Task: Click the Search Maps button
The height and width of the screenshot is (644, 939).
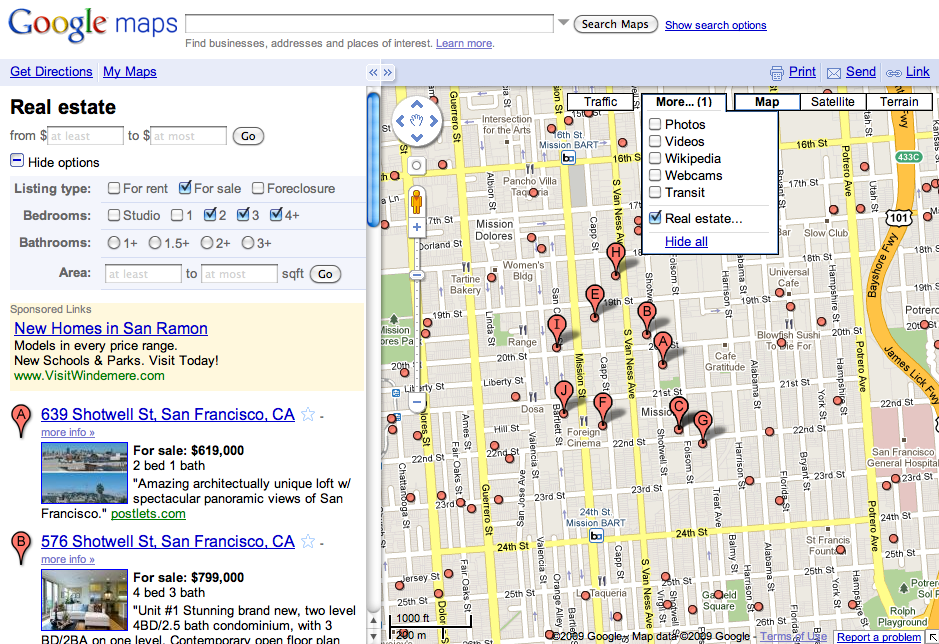Action: pyautogui.click(x=615, y=25)
